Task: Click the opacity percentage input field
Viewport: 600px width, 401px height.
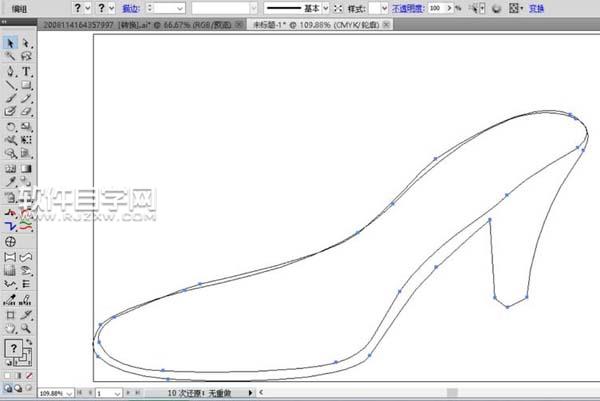Action: (x=437, y=7)
